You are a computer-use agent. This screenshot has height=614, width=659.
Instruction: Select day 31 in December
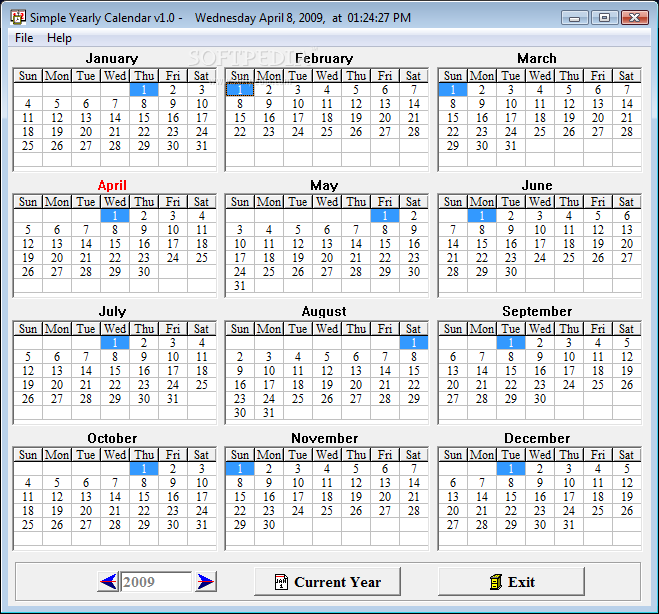coord(569,525)
